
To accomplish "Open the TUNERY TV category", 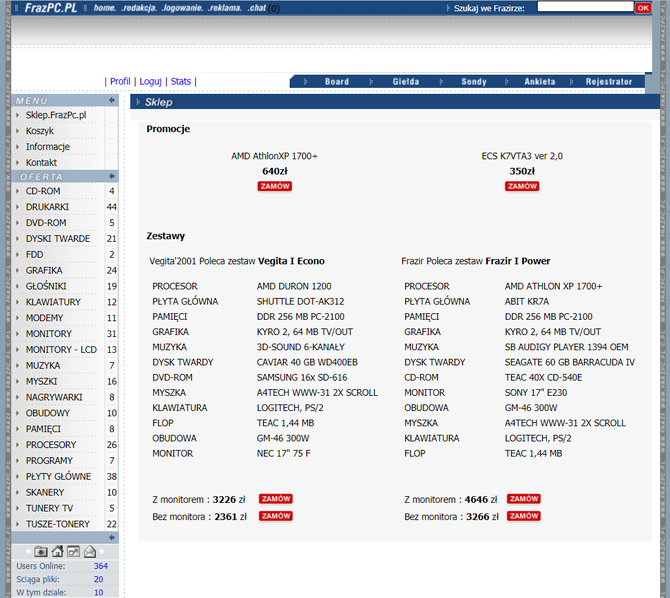I will click(49, 507).
